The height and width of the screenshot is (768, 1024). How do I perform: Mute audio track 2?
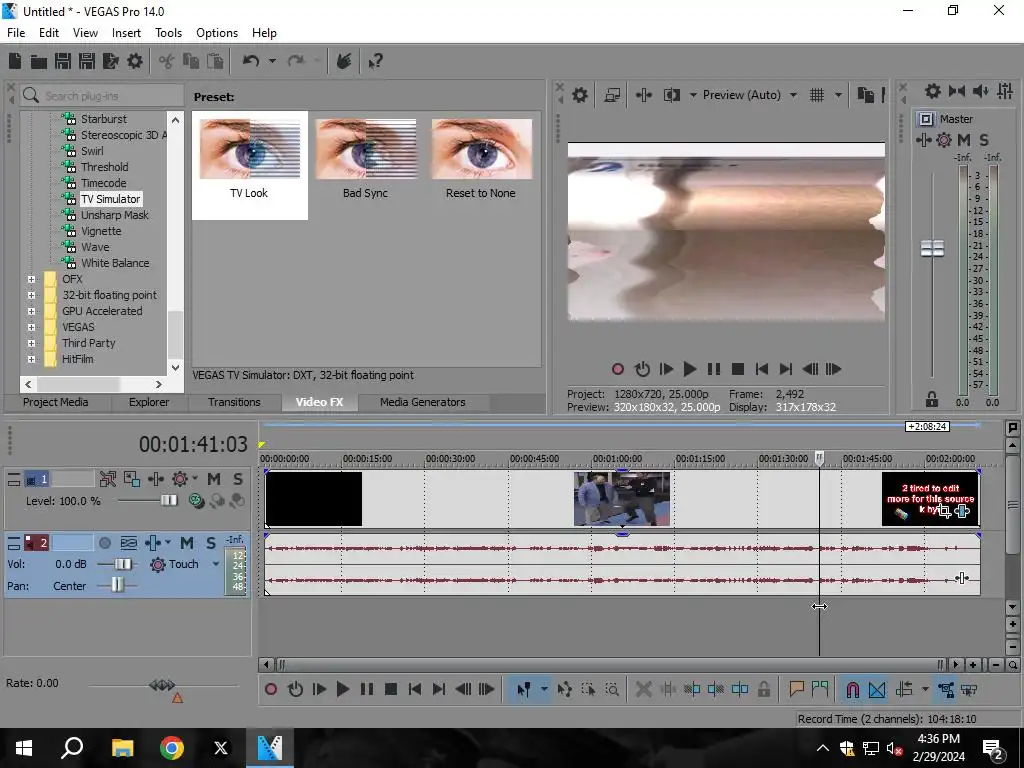(x=187, y=543)
